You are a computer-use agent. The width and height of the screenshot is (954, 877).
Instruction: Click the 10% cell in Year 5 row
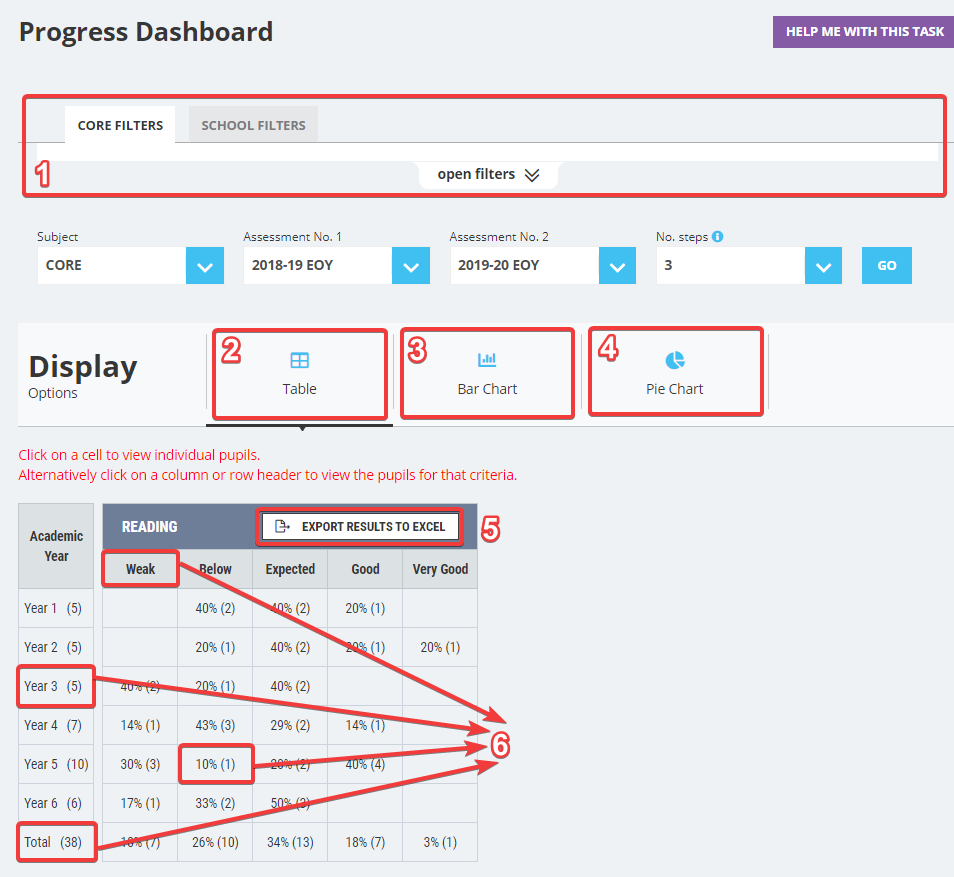point(215,763)
